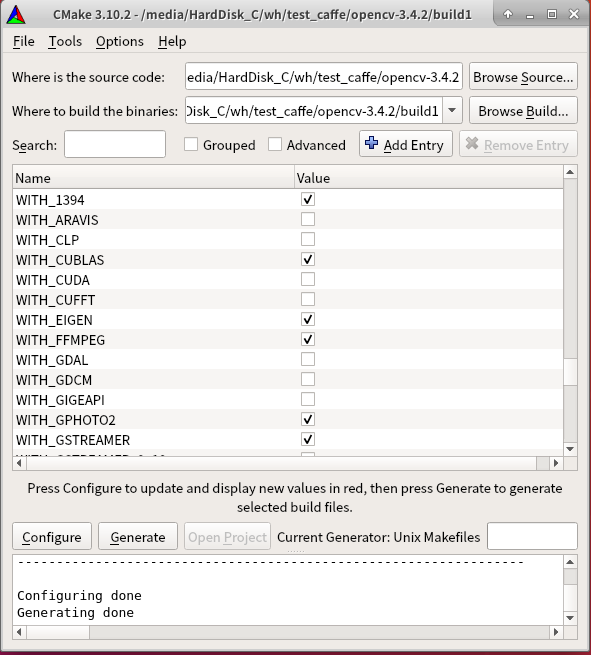Uncheck WITH_EIGEN option

pos(308,319)
